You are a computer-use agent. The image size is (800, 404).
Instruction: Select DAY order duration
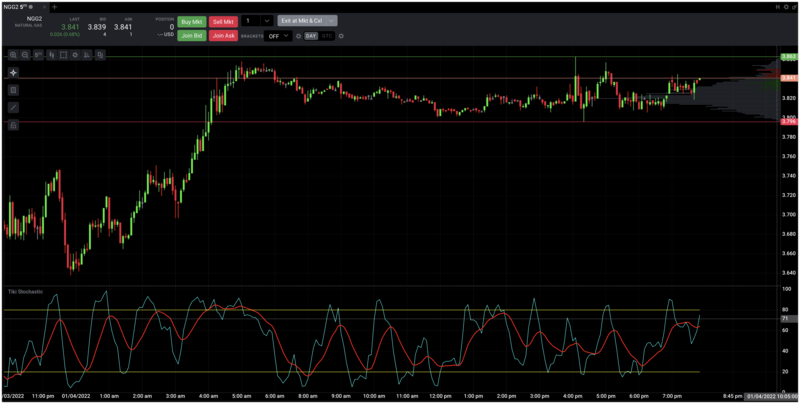click(311, 36)
